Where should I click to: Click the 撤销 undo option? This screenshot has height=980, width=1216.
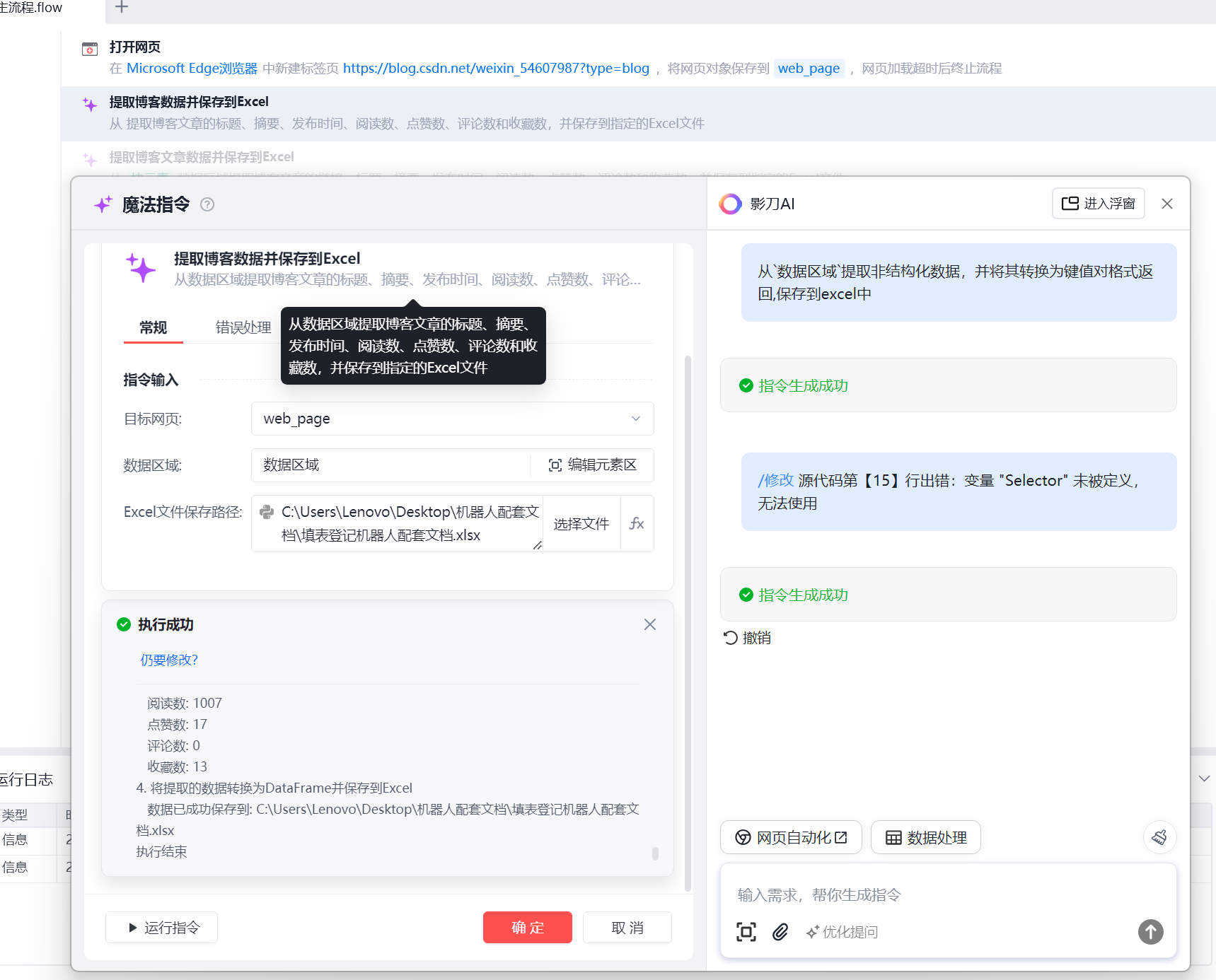(x=748, y=638)
